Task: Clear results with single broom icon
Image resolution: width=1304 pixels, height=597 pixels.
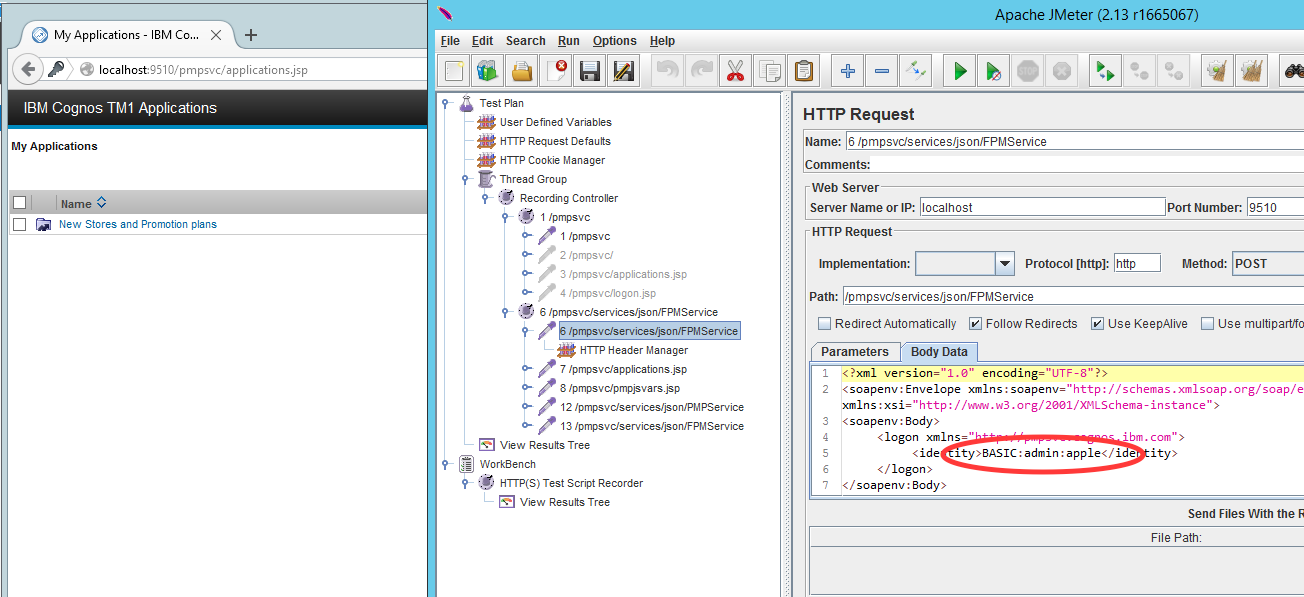Action: [x=1217, y=71]
